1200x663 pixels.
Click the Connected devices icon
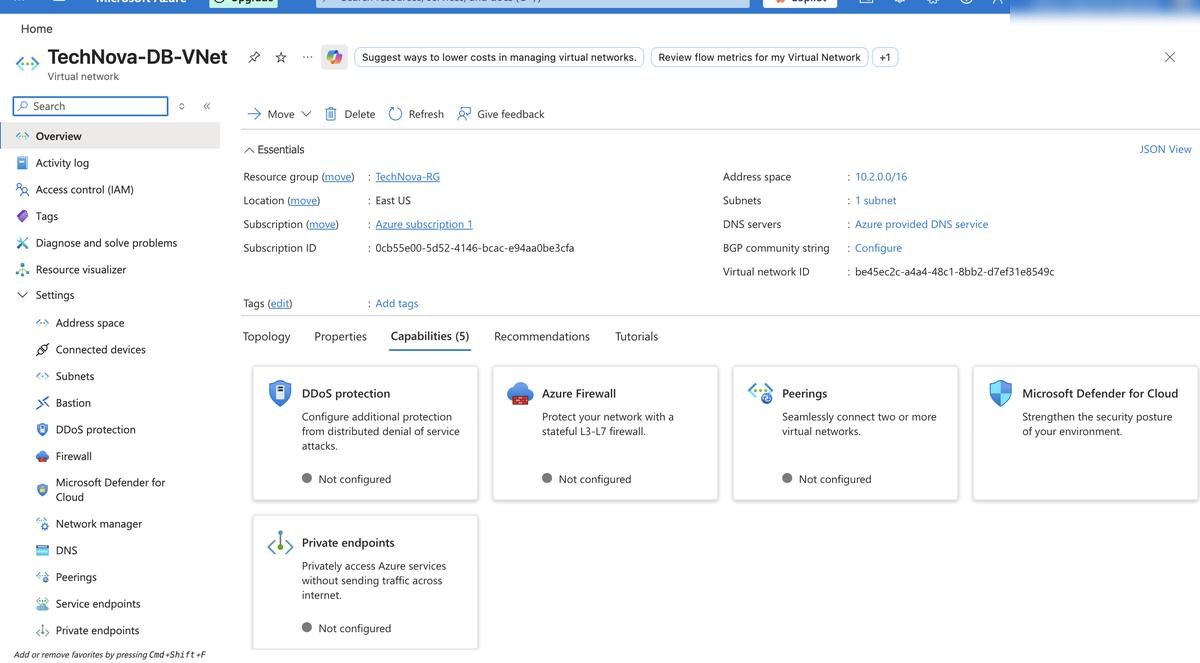click(42, 349)
